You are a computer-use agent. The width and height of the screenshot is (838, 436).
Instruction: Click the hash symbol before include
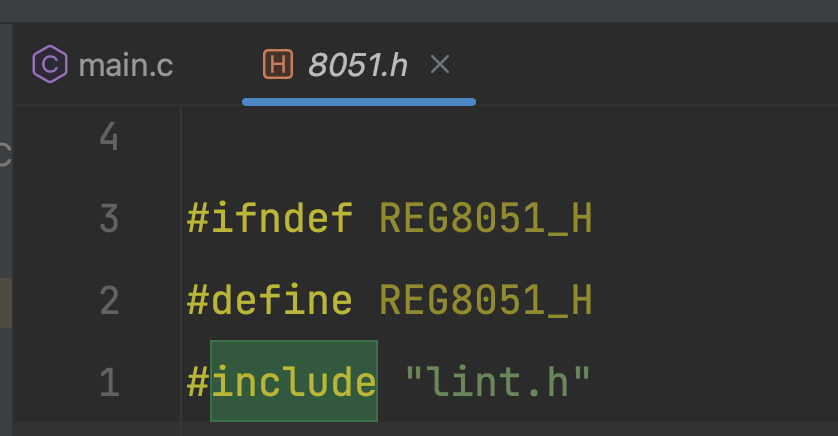(198, 381)
